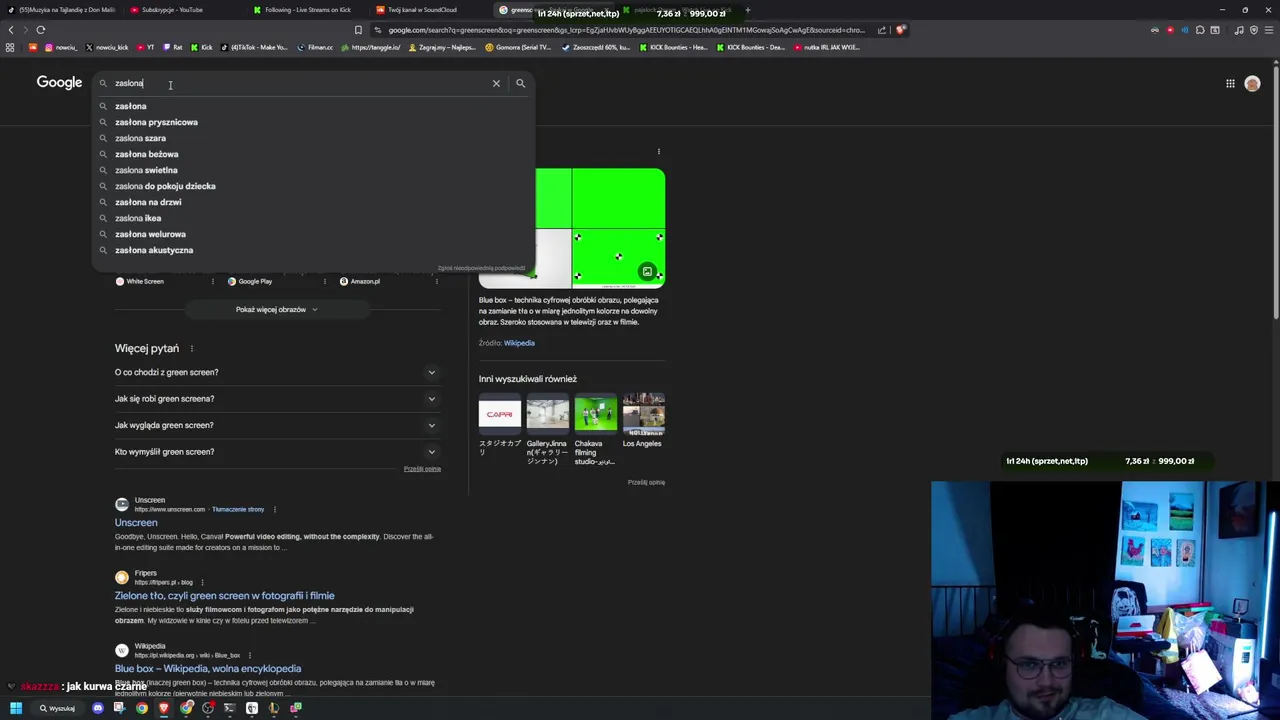Viewport: 1280px width, 720px height.
Task: Open the Filman.cc bookmark
Action: 315,47
